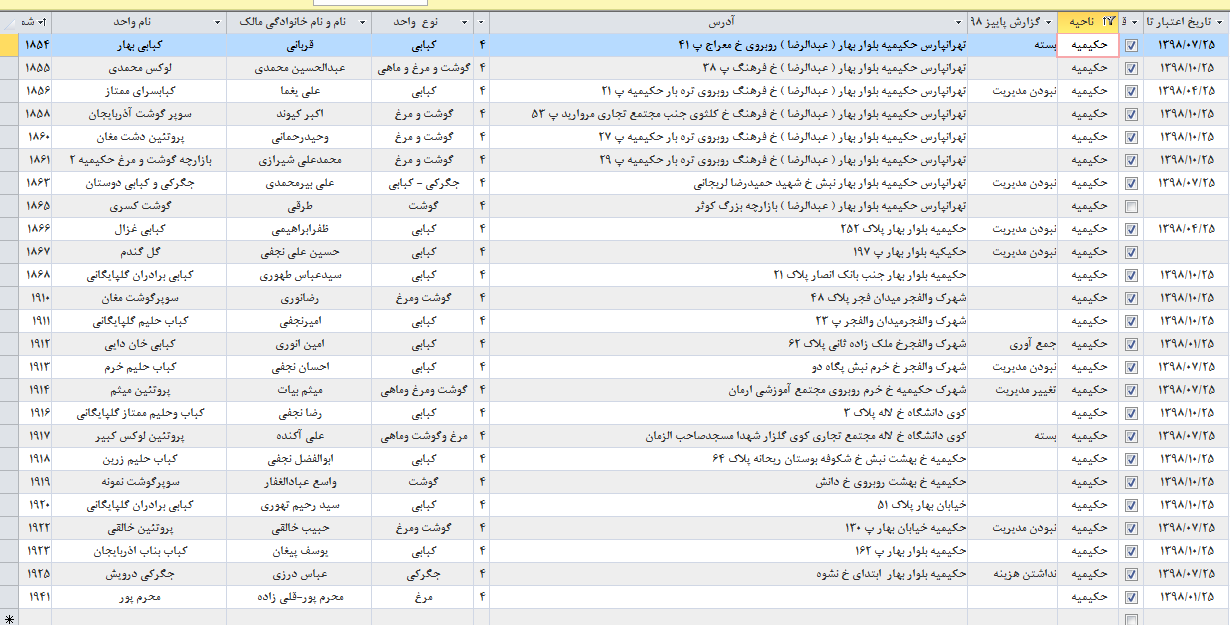The image size is (1230, 625).
Task: Open the نوع واحد column dropdown arrow
Action: [465, 22]
